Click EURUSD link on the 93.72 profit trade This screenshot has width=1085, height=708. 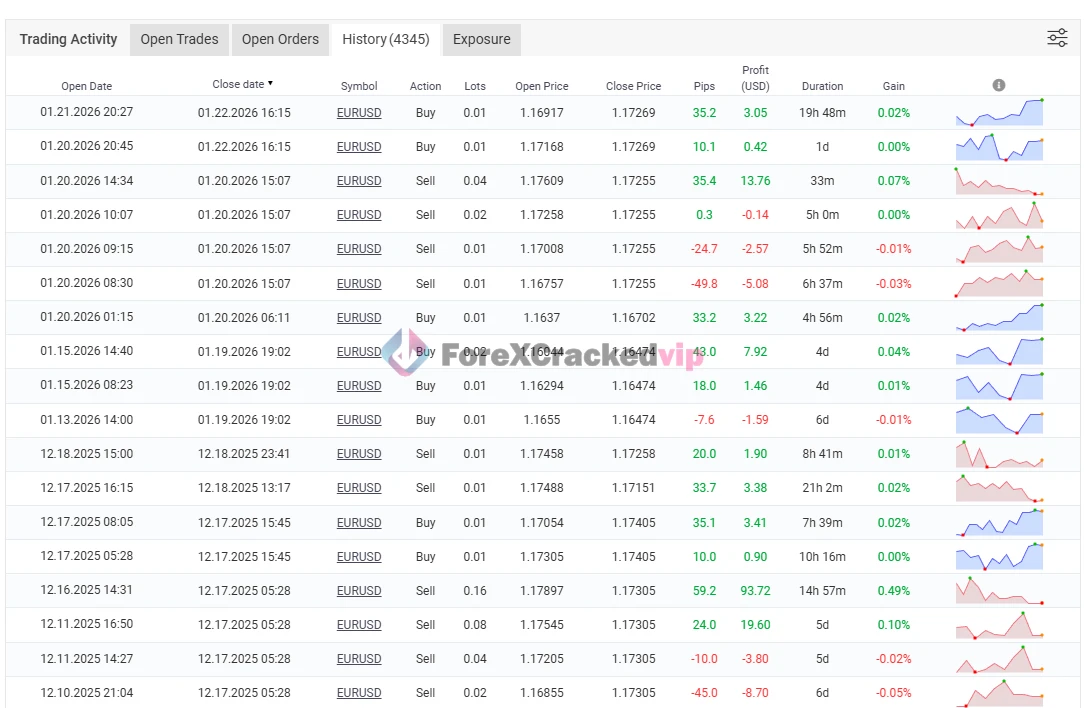(359, 590)
